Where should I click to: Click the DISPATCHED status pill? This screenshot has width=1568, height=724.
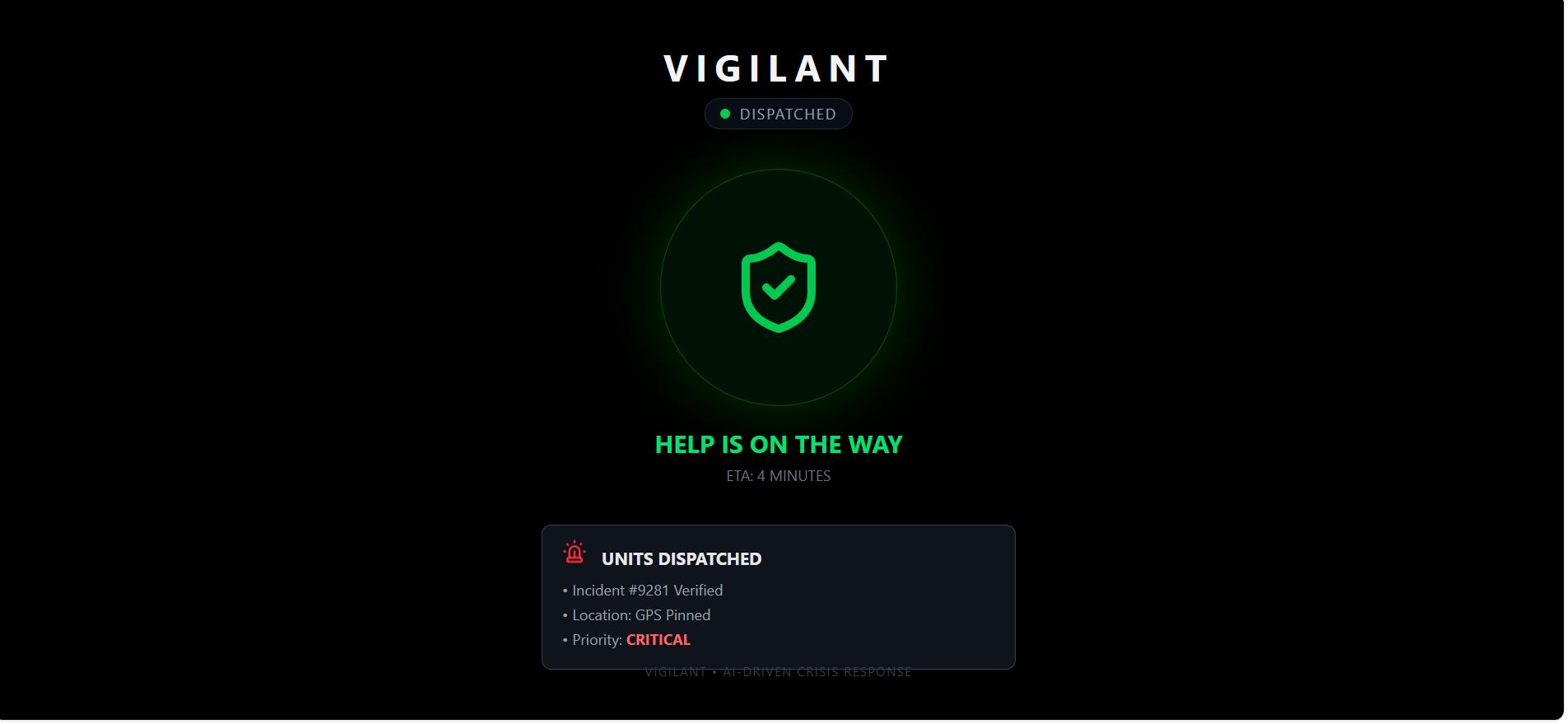pos(778,114)
